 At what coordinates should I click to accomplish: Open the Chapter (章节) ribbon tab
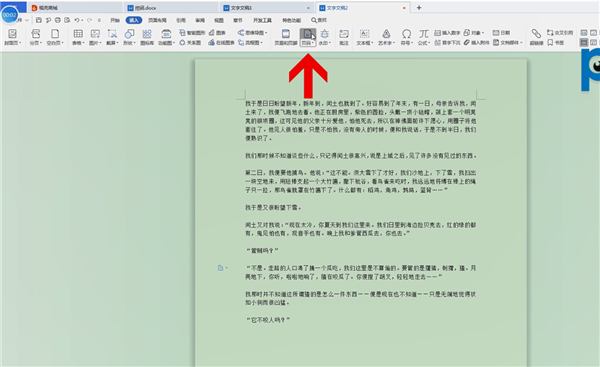point(238,20)
